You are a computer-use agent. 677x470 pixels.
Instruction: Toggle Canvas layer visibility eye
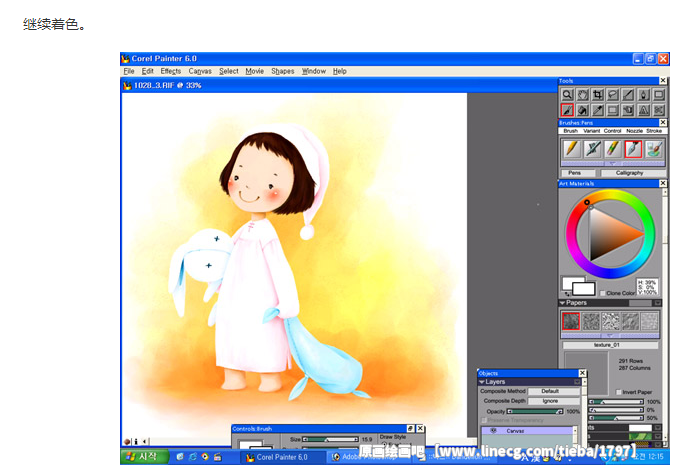(493, 431)
